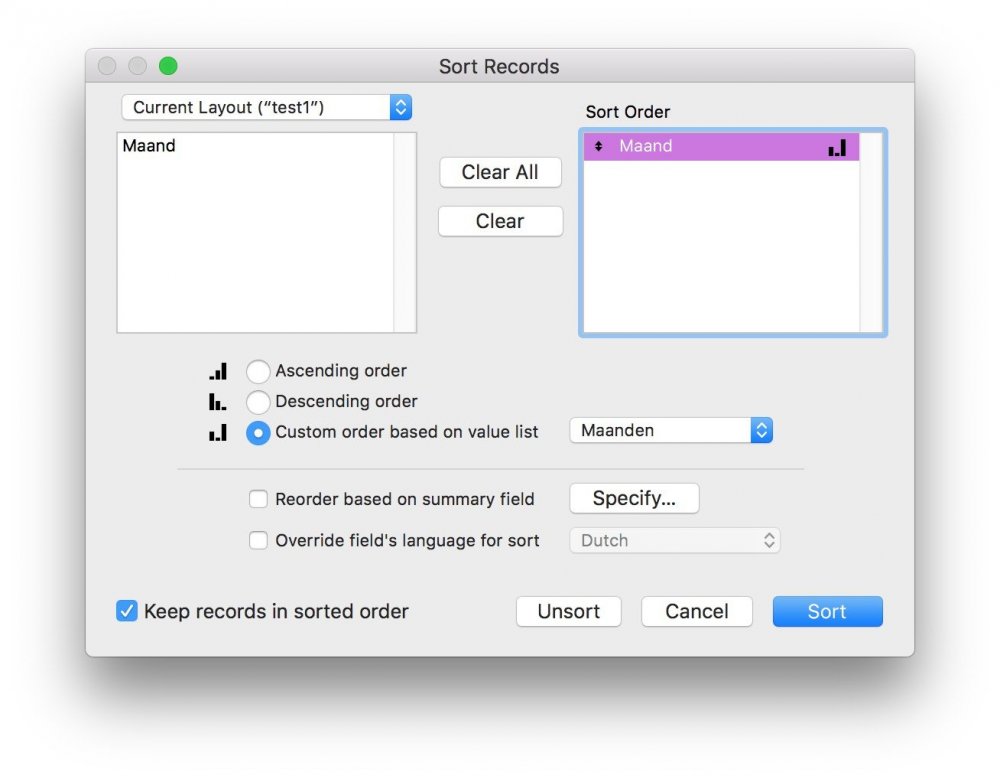This screenshot has height=779, width=1000.
Task: Click the Specify... button
Action: pos(634,498)
